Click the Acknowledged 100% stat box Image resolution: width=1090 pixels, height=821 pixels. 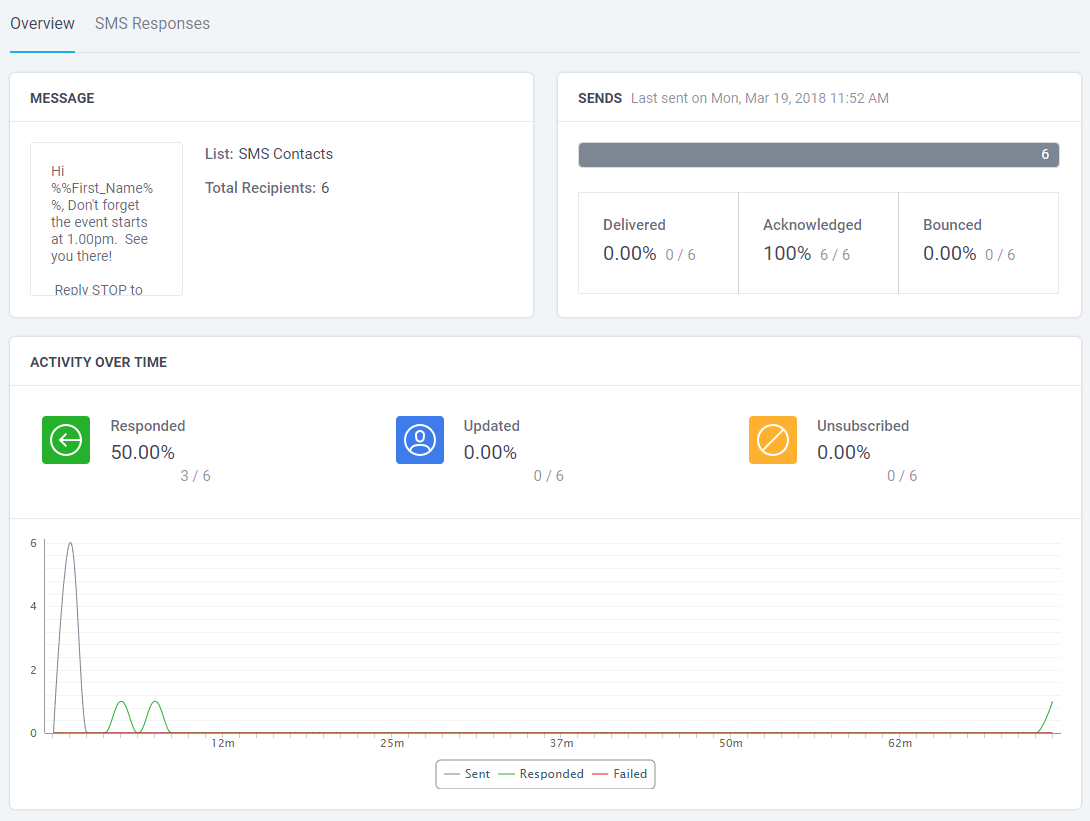(x=818, y=243)
